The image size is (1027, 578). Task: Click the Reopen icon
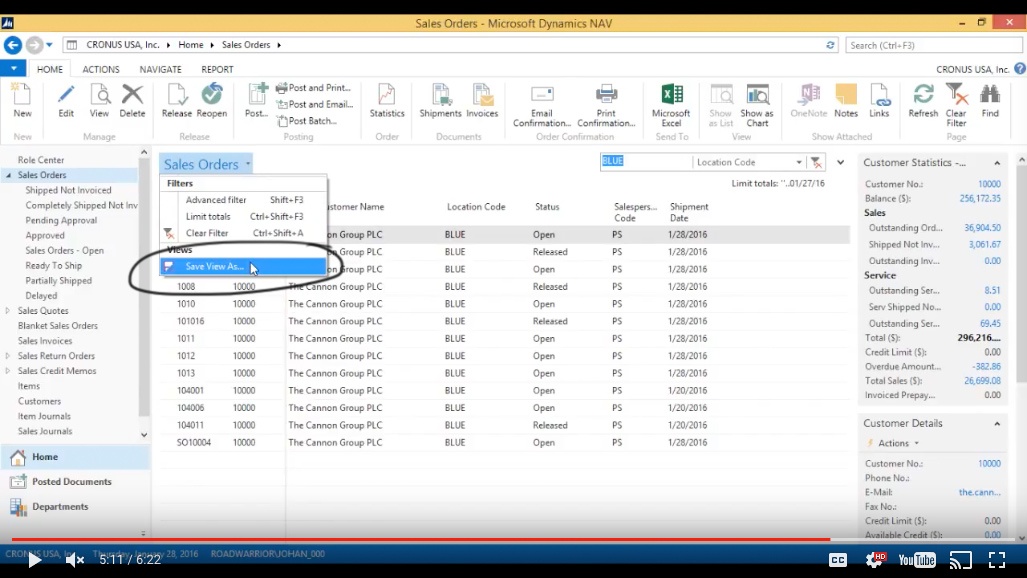coord(212,100)
